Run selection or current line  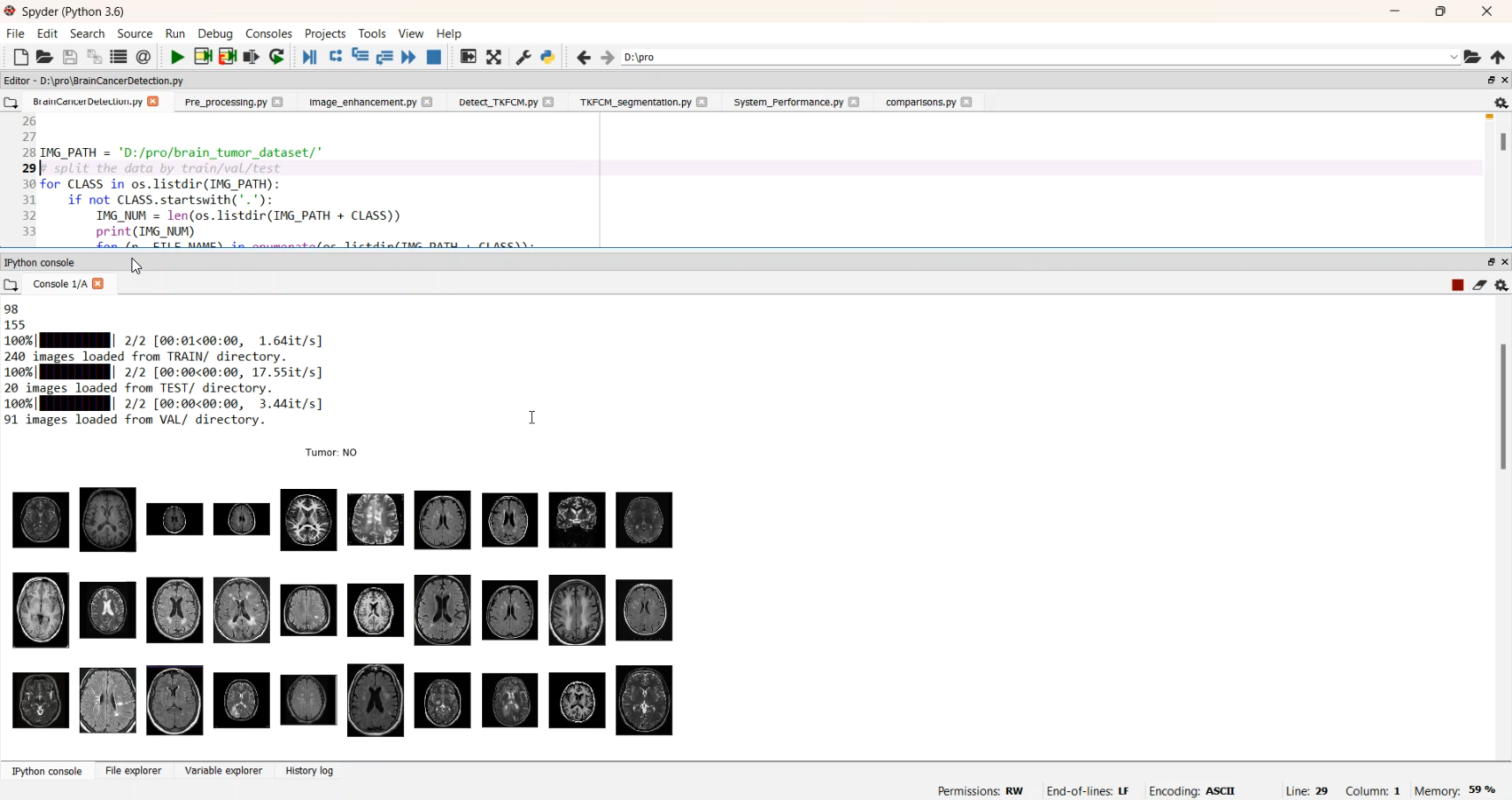pyautogui.click(x=252, y=58)
